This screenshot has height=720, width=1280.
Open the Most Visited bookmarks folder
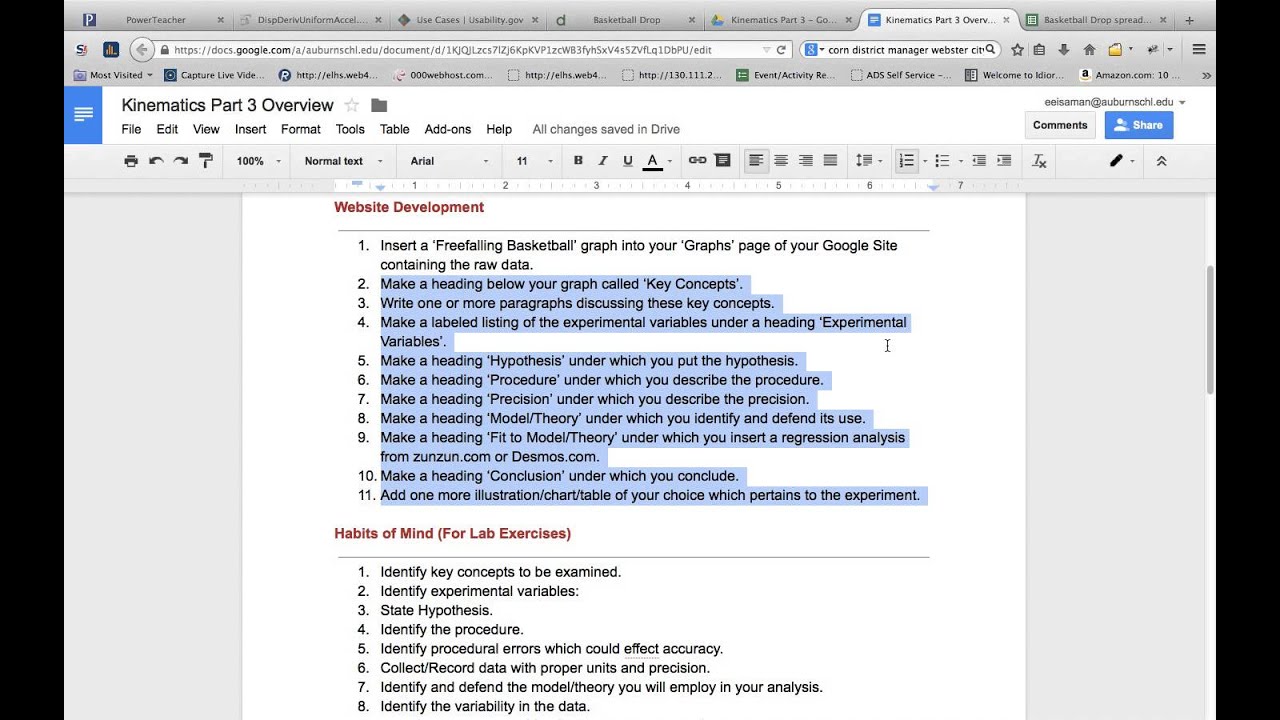click(x=113, y=75)
